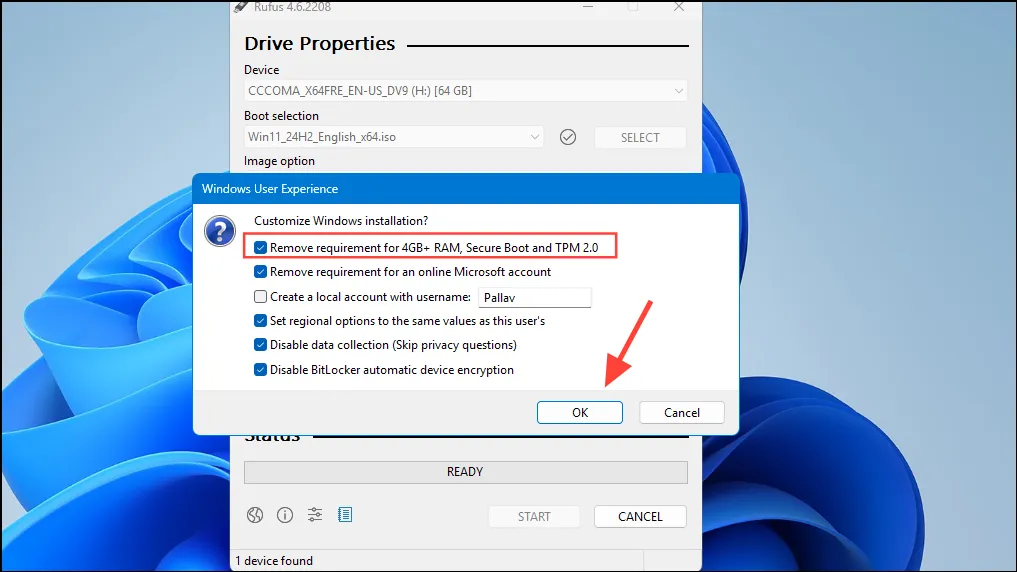Show the About info icon

pos(285,515)
